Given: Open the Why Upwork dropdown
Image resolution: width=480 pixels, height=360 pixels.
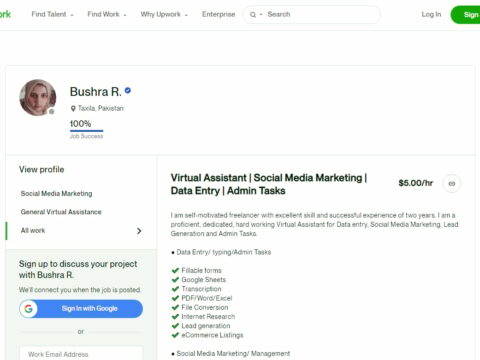Looking at the screenshot, I should (x=164, y=14).
